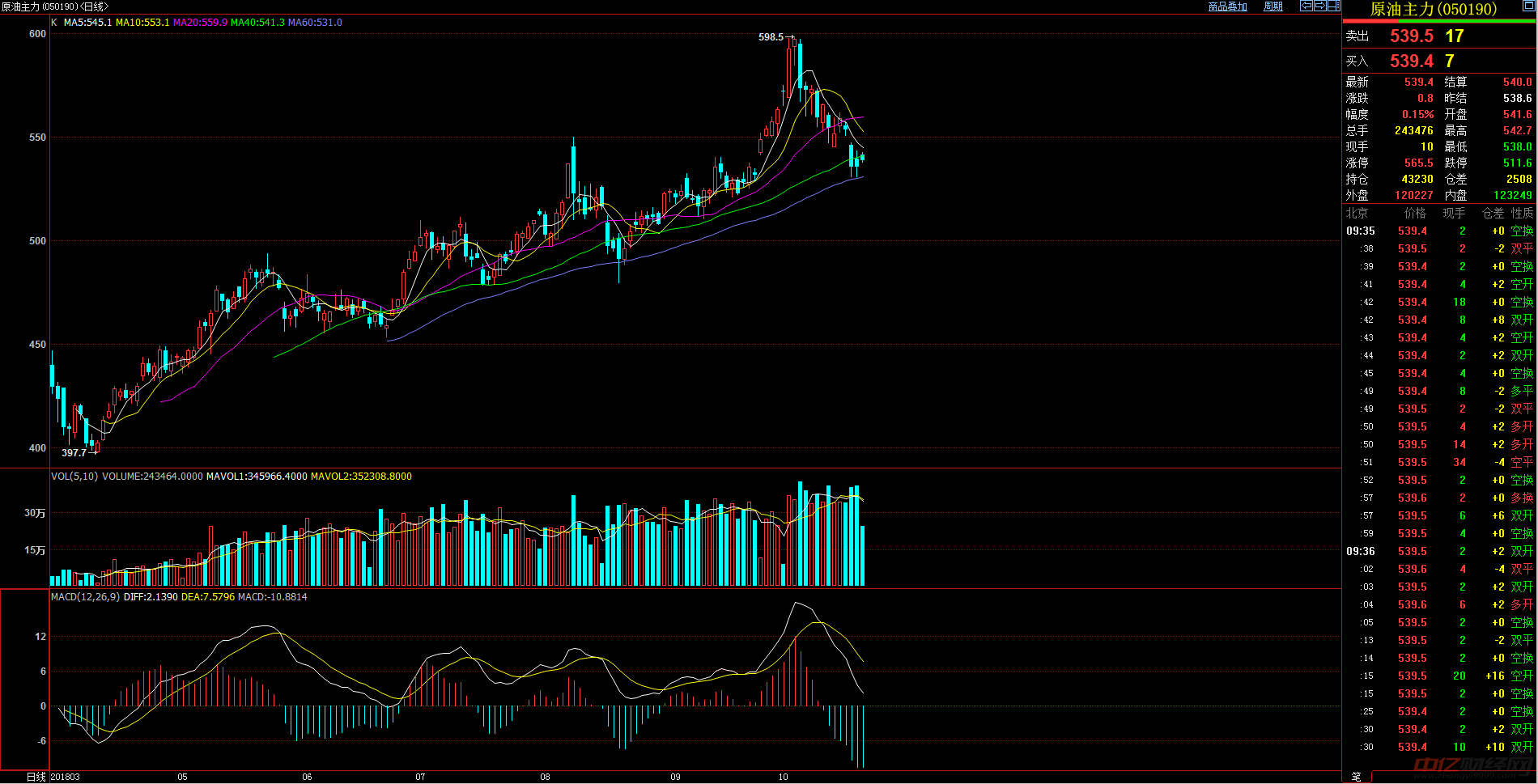Click the MA60 indicator label

coord(315,23)
